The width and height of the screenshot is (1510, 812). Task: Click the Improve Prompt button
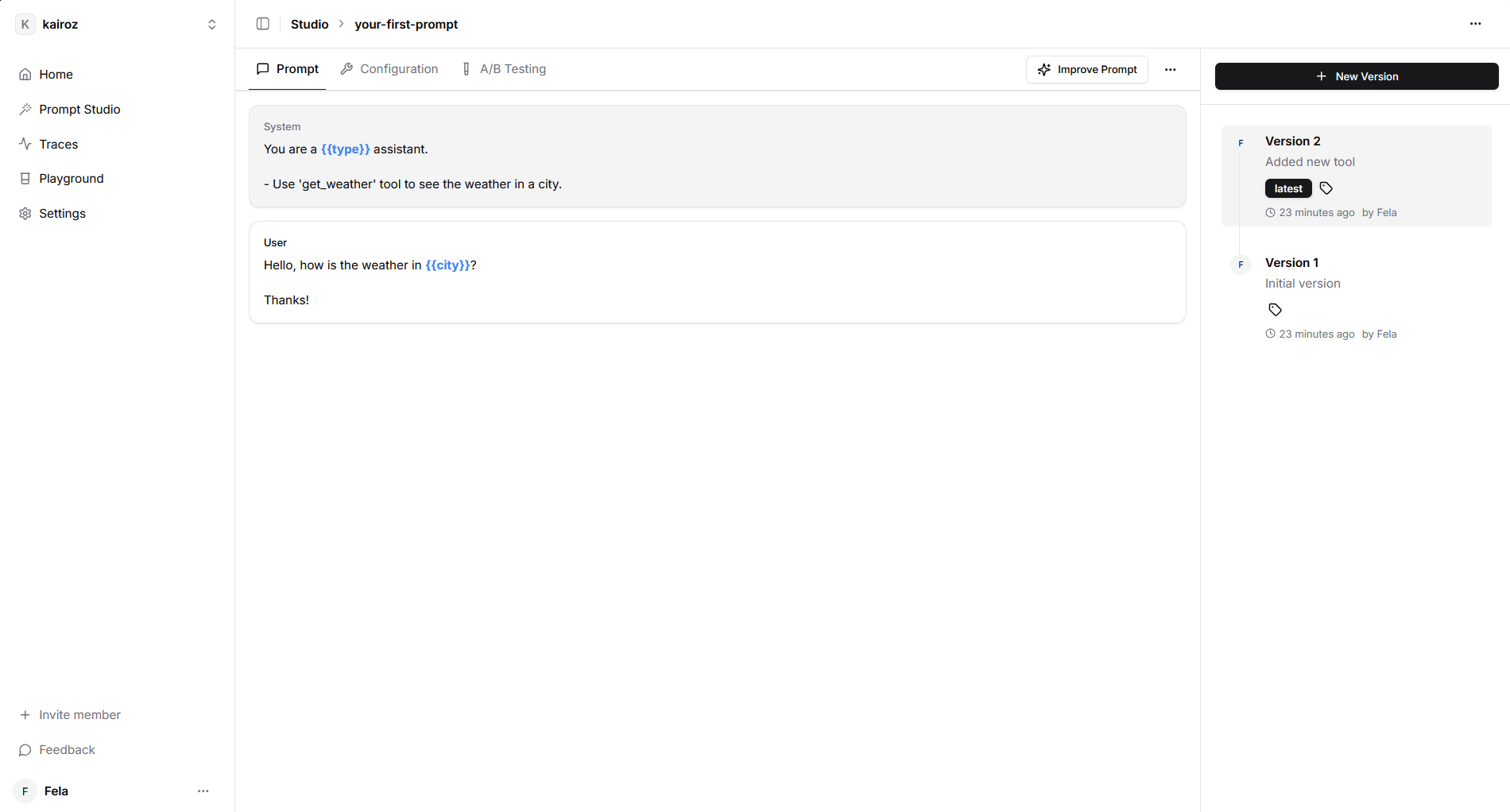1086,70
